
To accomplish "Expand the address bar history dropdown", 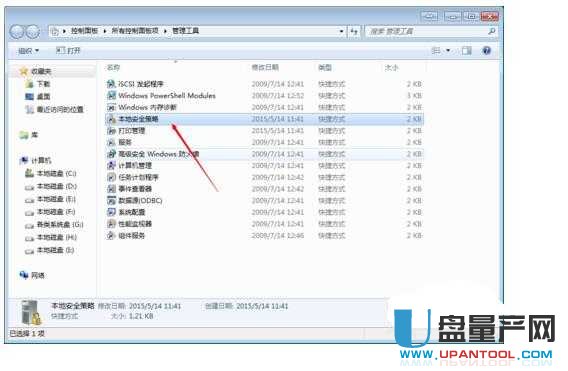I will click(x=341, y=32).
